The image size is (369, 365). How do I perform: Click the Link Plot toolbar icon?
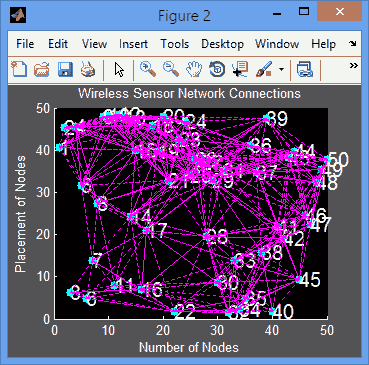[305, 70]
